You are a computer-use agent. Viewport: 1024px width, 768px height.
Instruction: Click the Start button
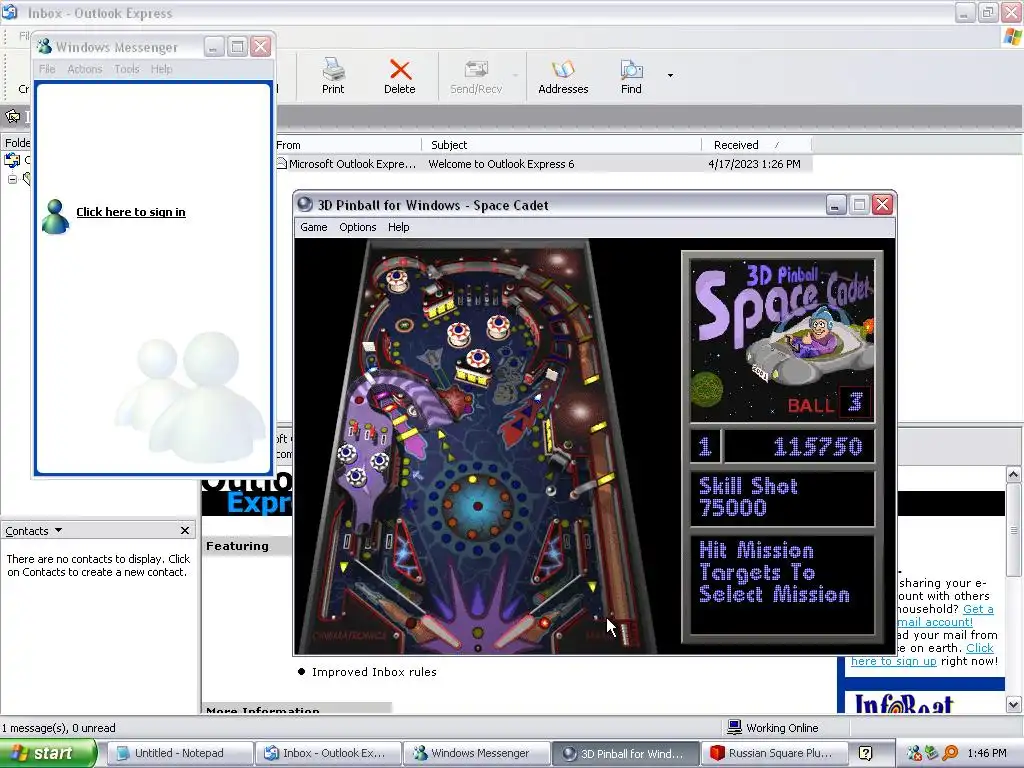click(48, 753)
